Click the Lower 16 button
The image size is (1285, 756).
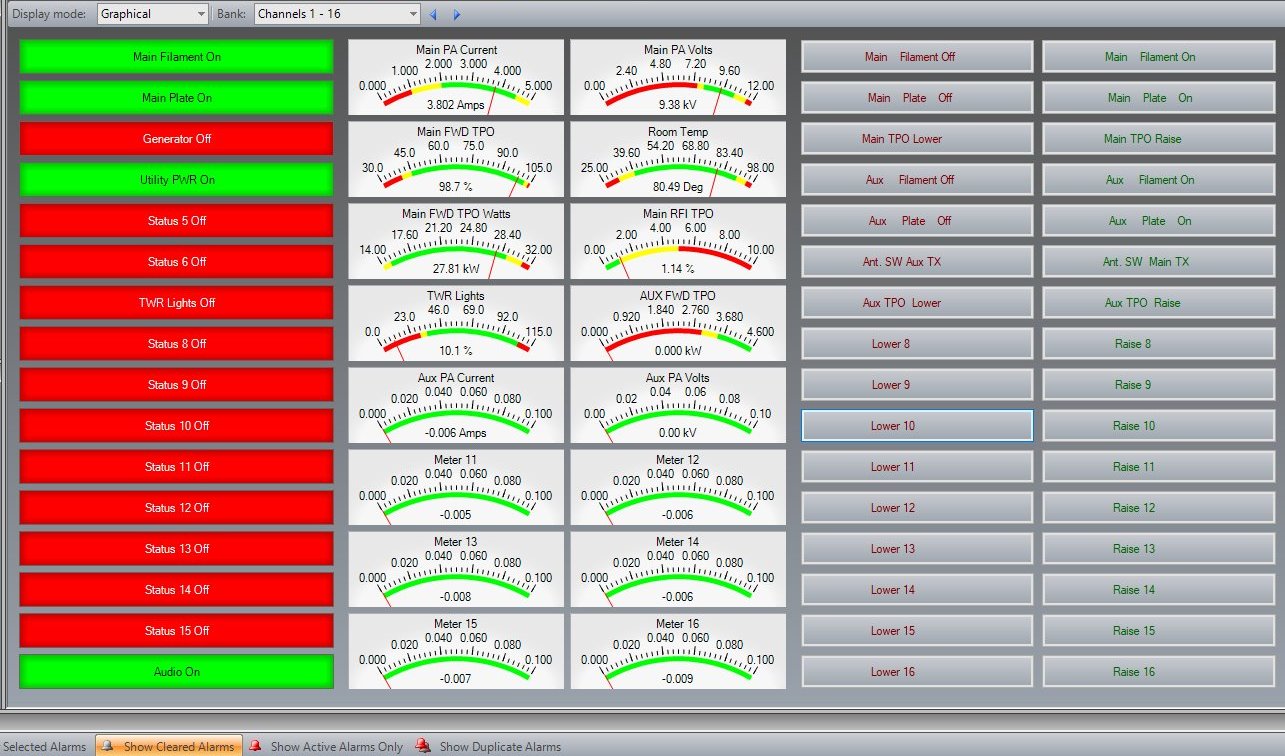pos(917,672)
